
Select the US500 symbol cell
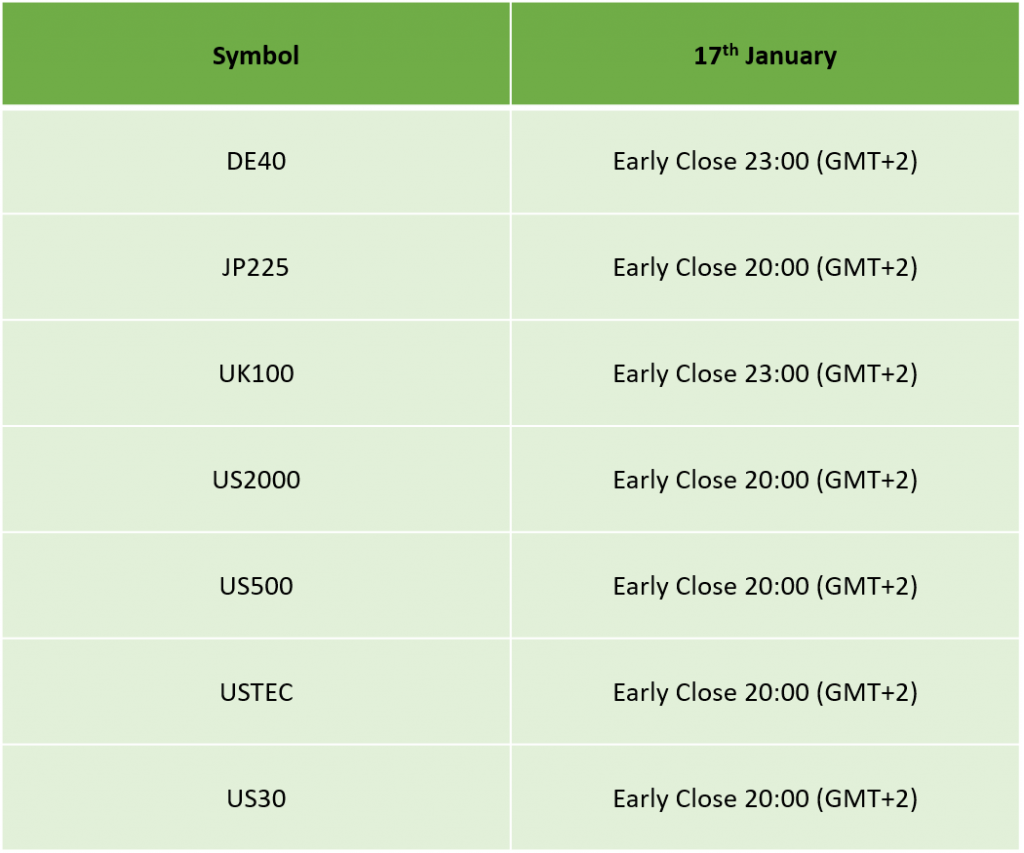(256, 586)
